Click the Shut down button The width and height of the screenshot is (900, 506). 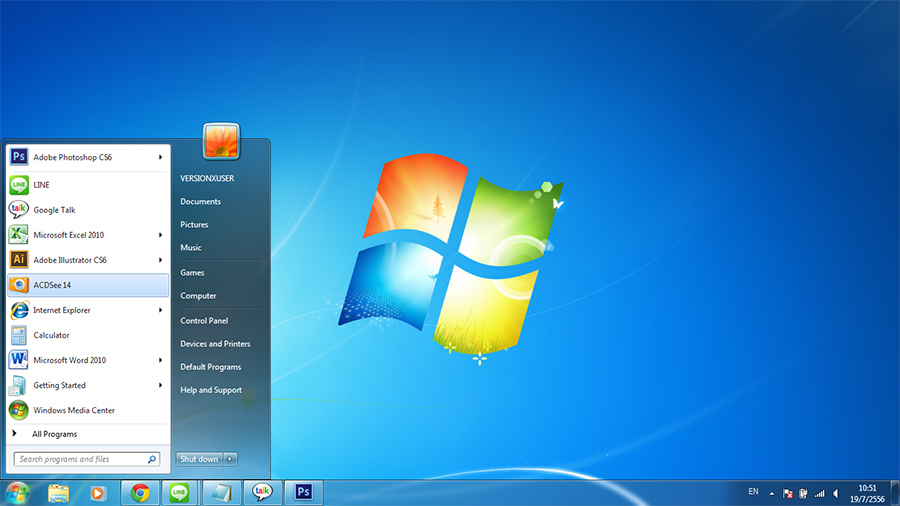[199, 459]
